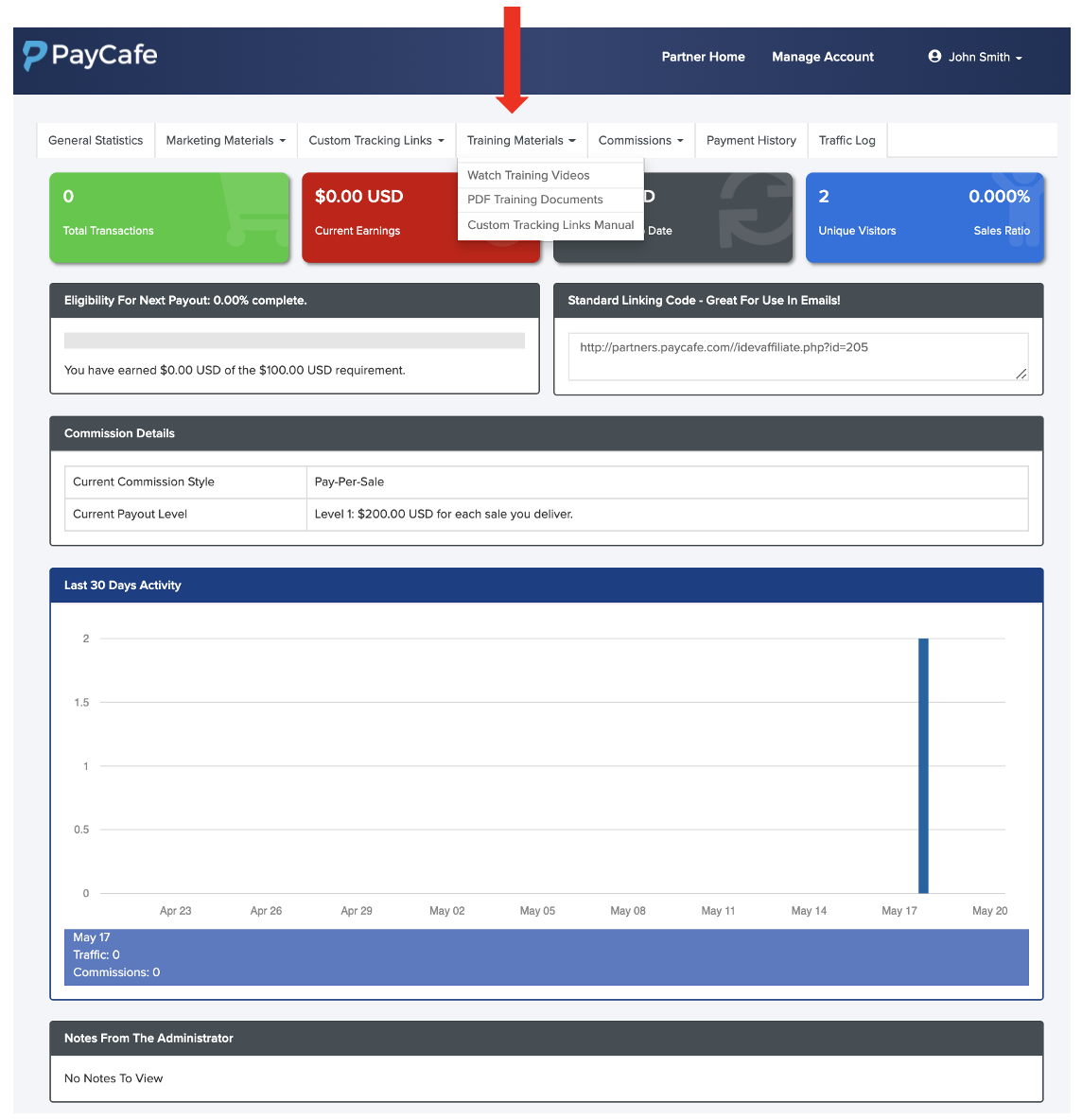Viewport: 1082px width, 1120px height.
Task: Switch to the General Statistics tab
Action: point(96,141)
